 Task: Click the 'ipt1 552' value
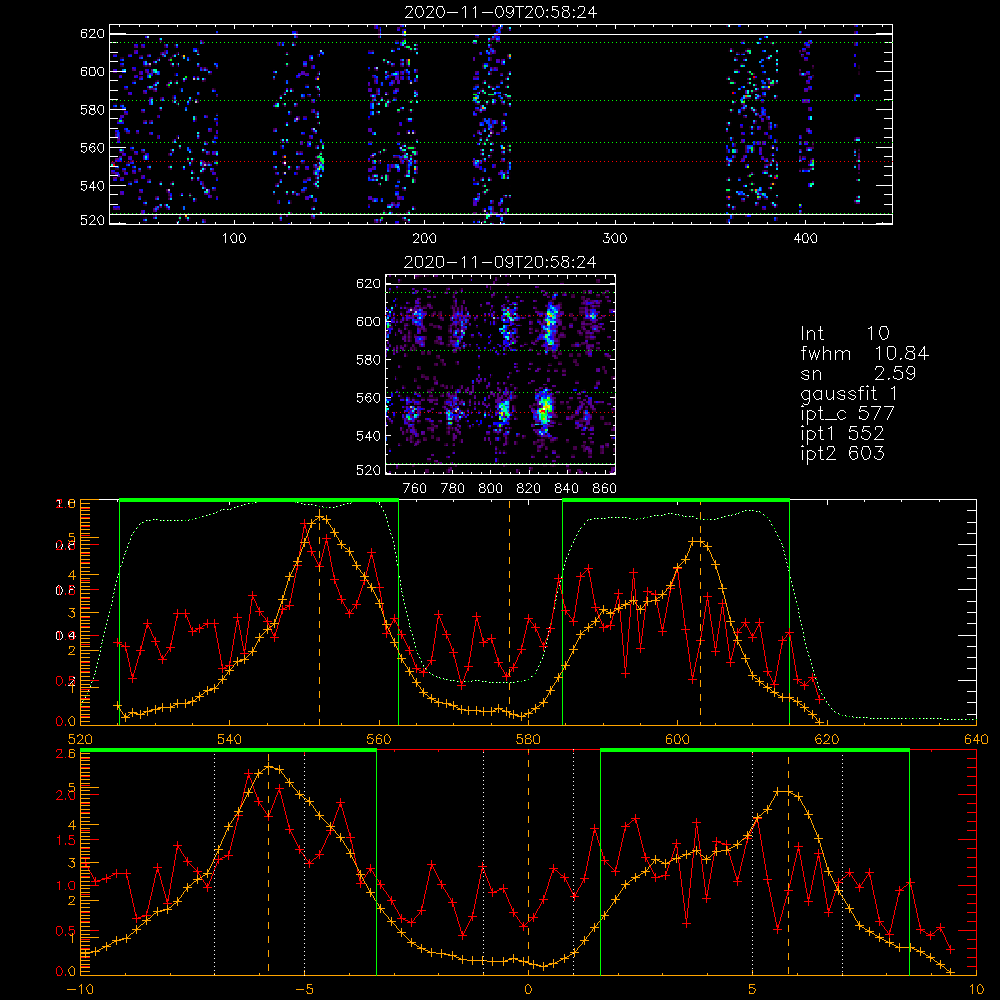click(842, 434)
